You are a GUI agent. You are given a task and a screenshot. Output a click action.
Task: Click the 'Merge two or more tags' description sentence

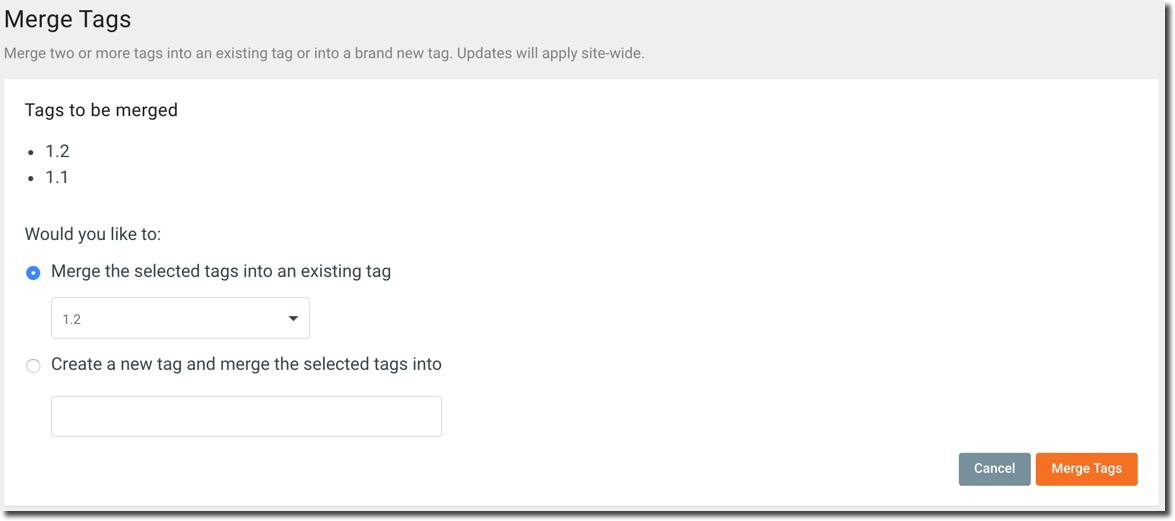click(x=228, y=53)
